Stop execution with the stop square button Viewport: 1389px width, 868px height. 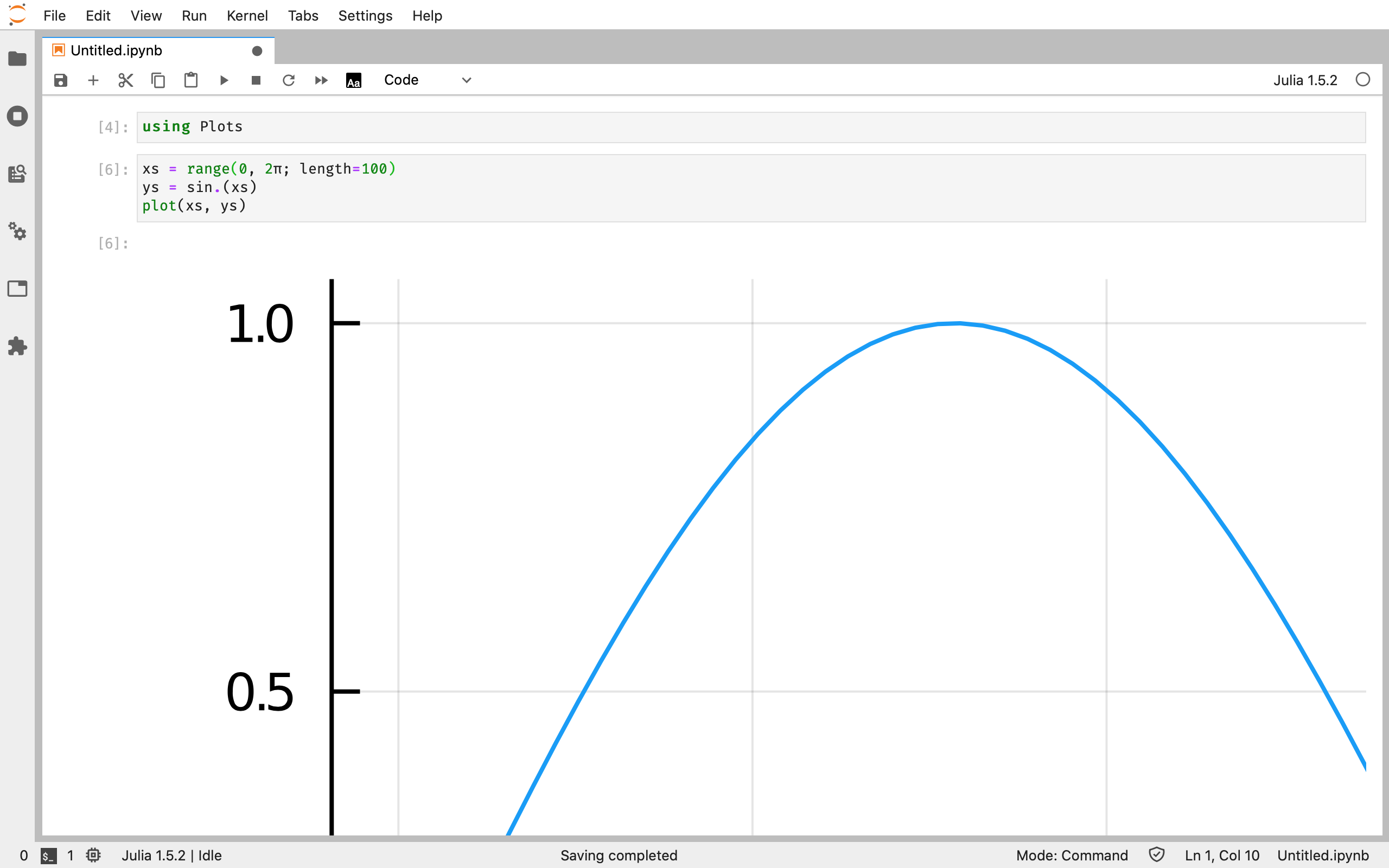256,80
